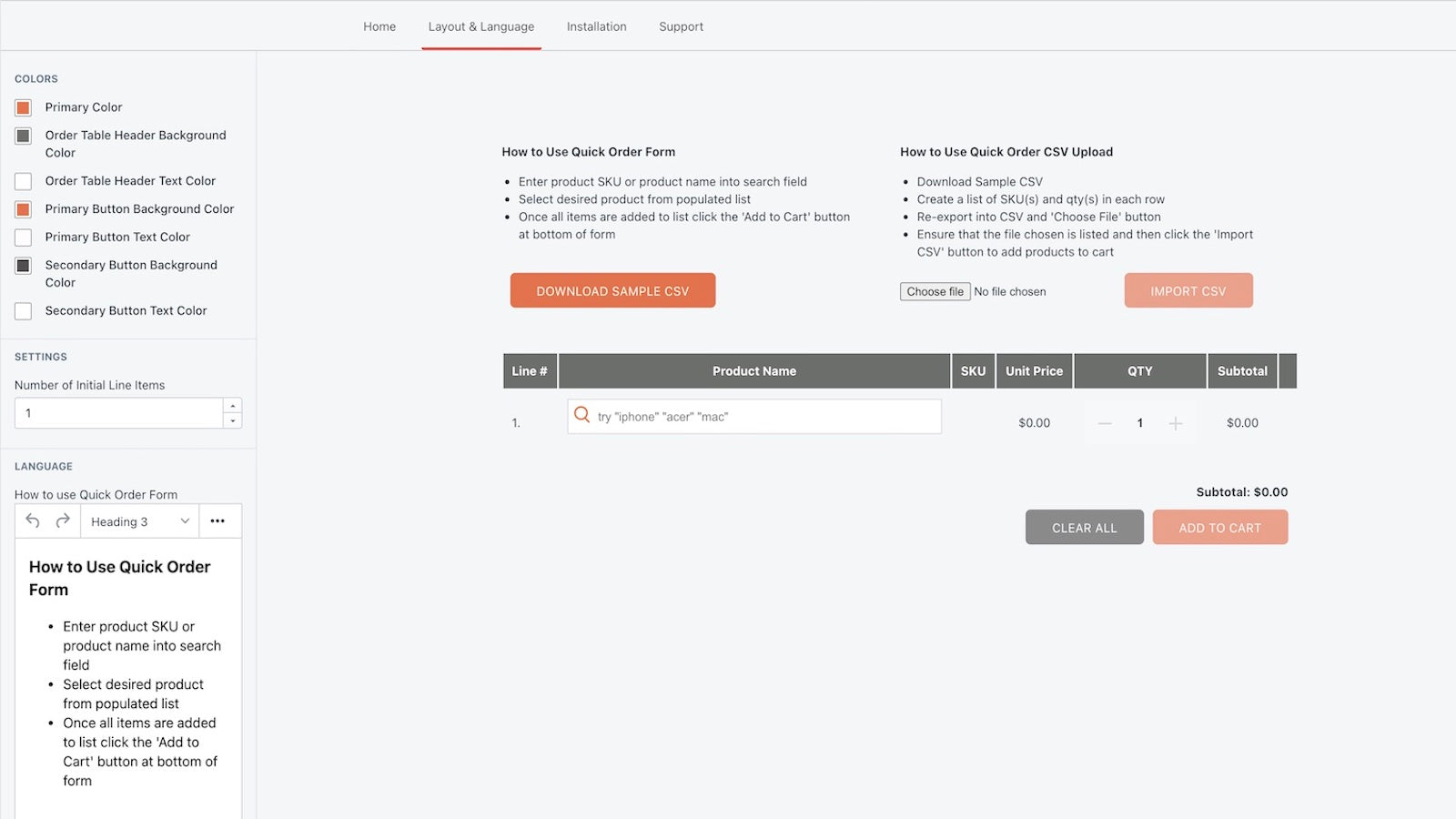Screen dimensions: 1456x819
Task: Click the up arrow on line items stepper
Action: coord(234,406)
